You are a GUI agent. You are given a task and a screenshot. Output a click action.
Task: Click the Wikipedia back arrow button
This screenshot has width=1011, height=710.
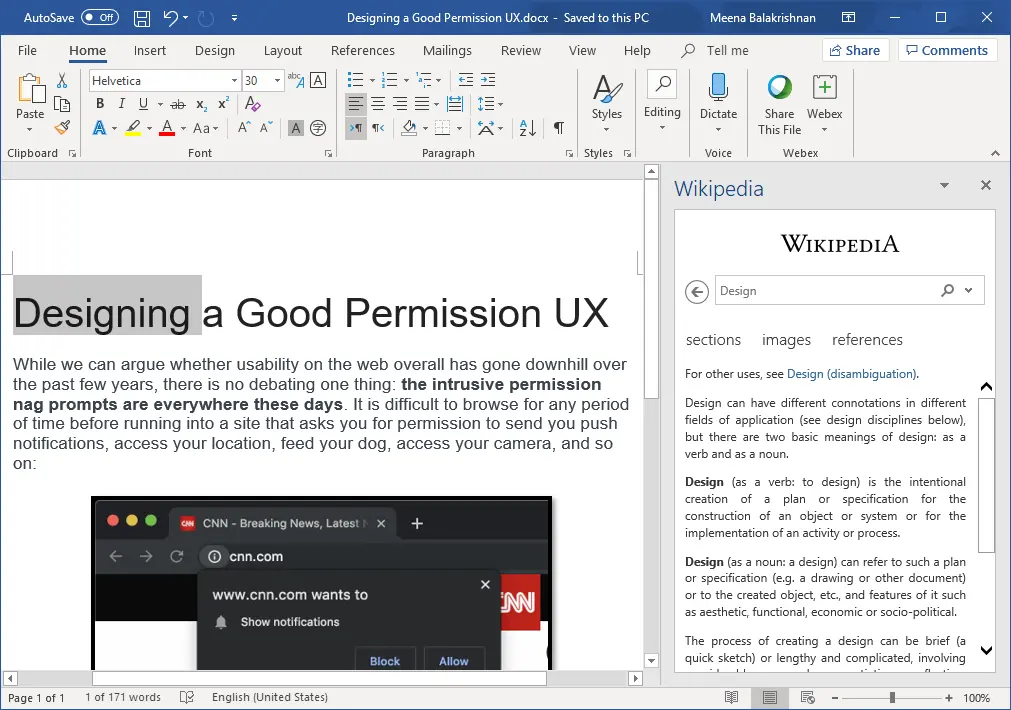point(697,291)
